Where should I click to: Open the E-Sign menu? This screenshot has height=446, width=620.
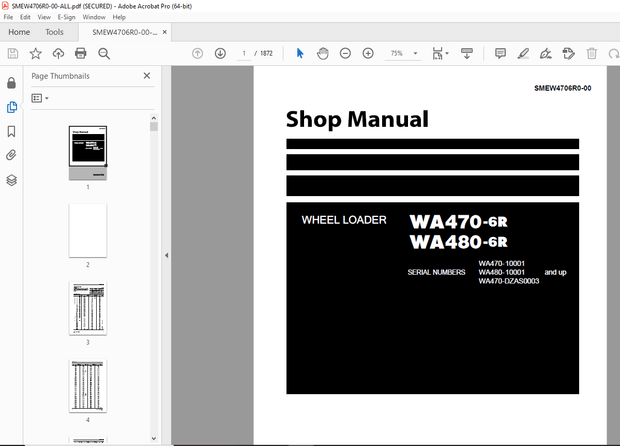click(x=66, y=17)
